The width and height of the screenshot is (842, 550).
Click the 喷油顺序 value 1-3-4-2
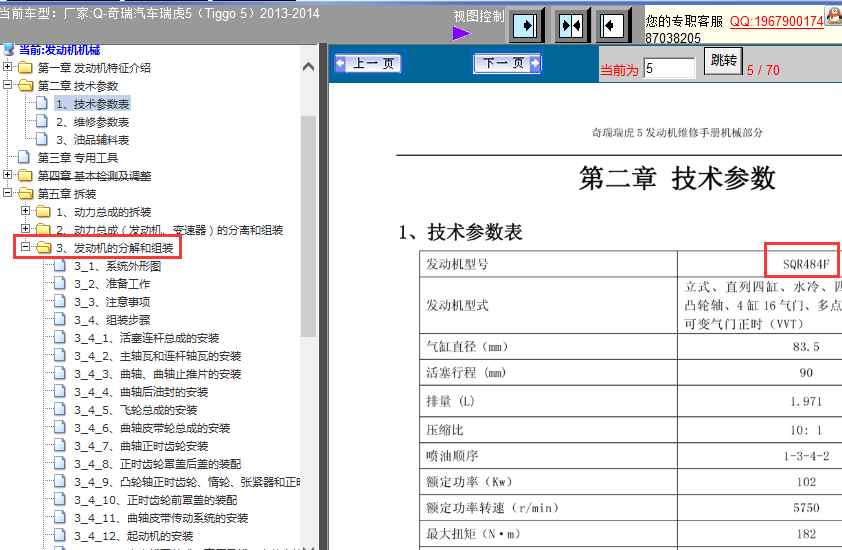806,456
